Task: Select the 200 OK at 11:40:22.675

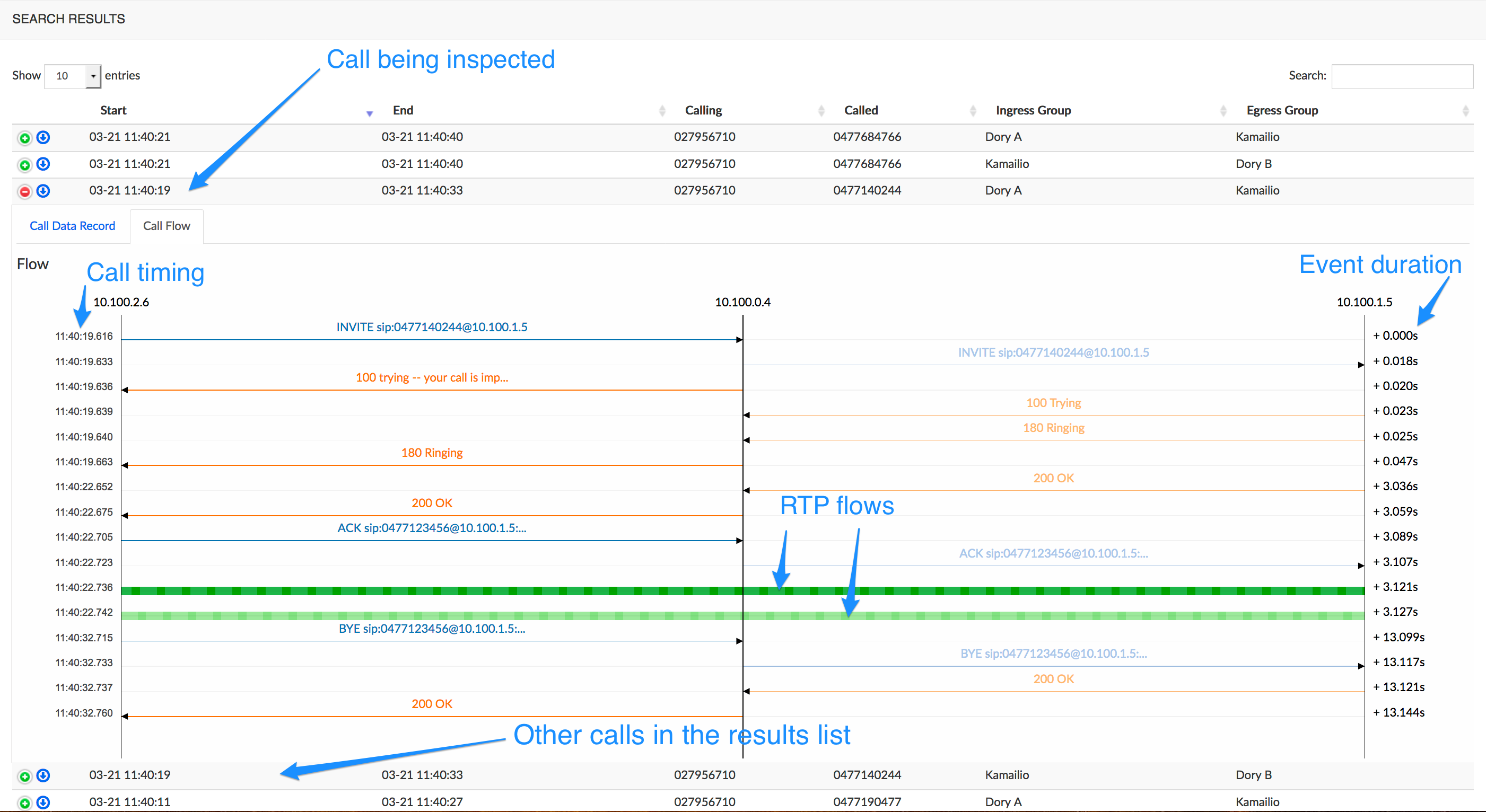Action: click(x=432, y=503)
